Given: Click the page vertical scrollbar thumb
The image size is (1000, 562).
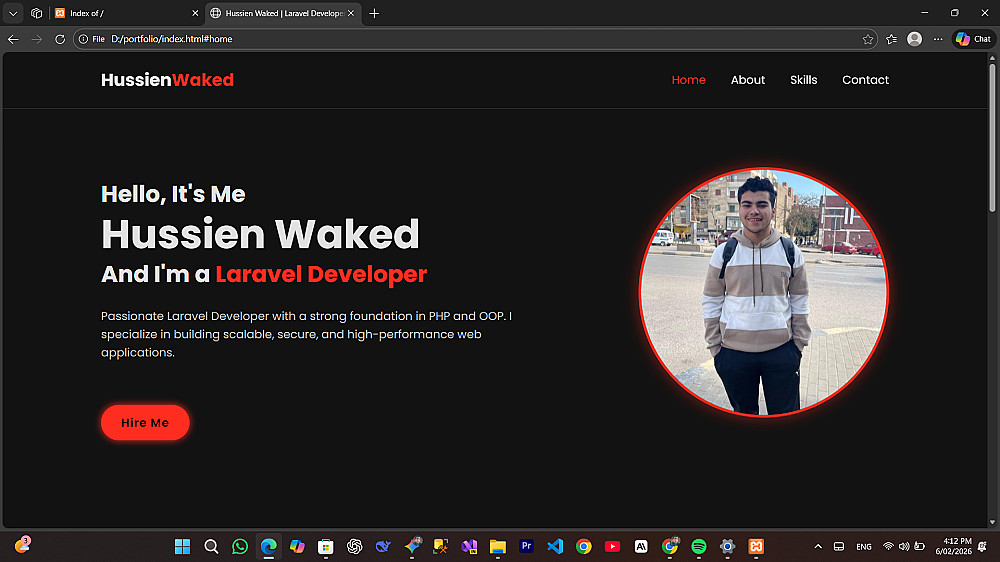Looking at the screenshot, I should [x=992, y=137].
